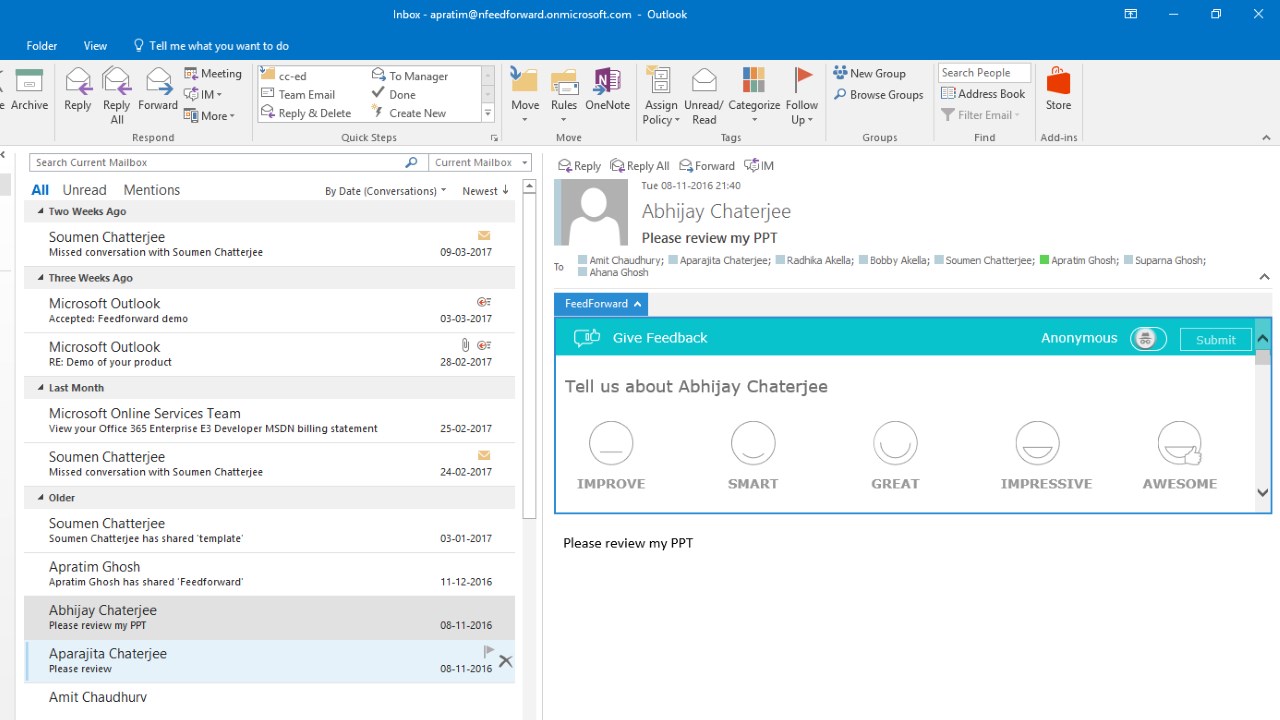Open Microsoft Online Services Team message
The image size is (1280, 720).
(x=270, y=420)
